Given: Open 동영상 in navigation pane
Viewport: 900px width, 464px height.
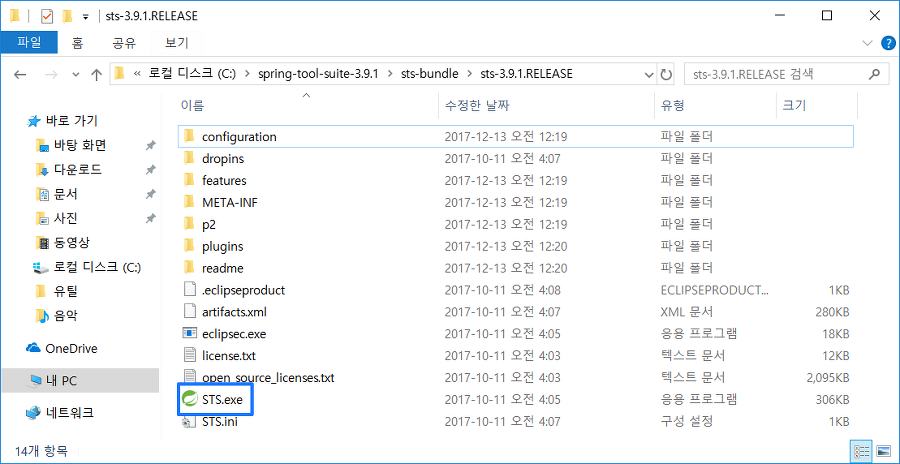Looking at the screenshot, I should click(x=62, y=243).
